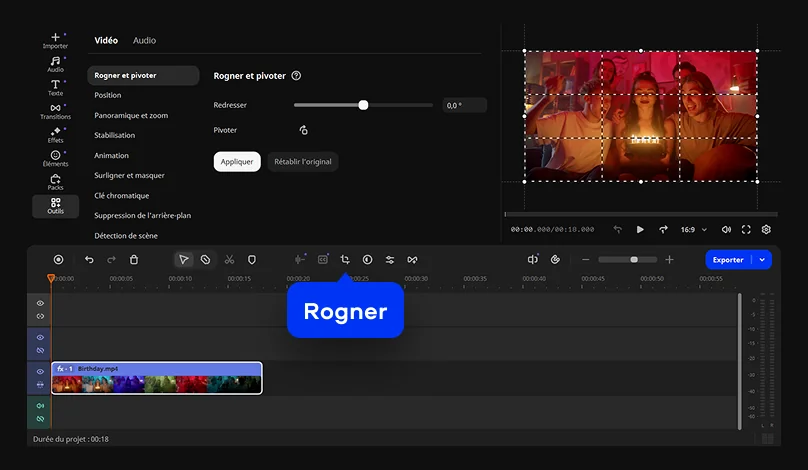Expand the Exporter dropdown arrow
808x470 pixels.
763,259
